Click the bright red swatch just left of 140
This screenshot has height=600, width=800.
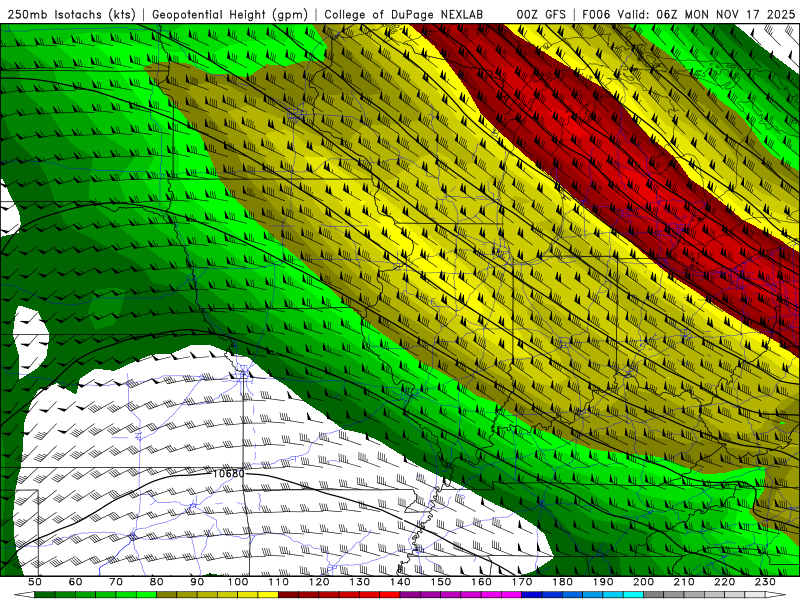(390, 595)
